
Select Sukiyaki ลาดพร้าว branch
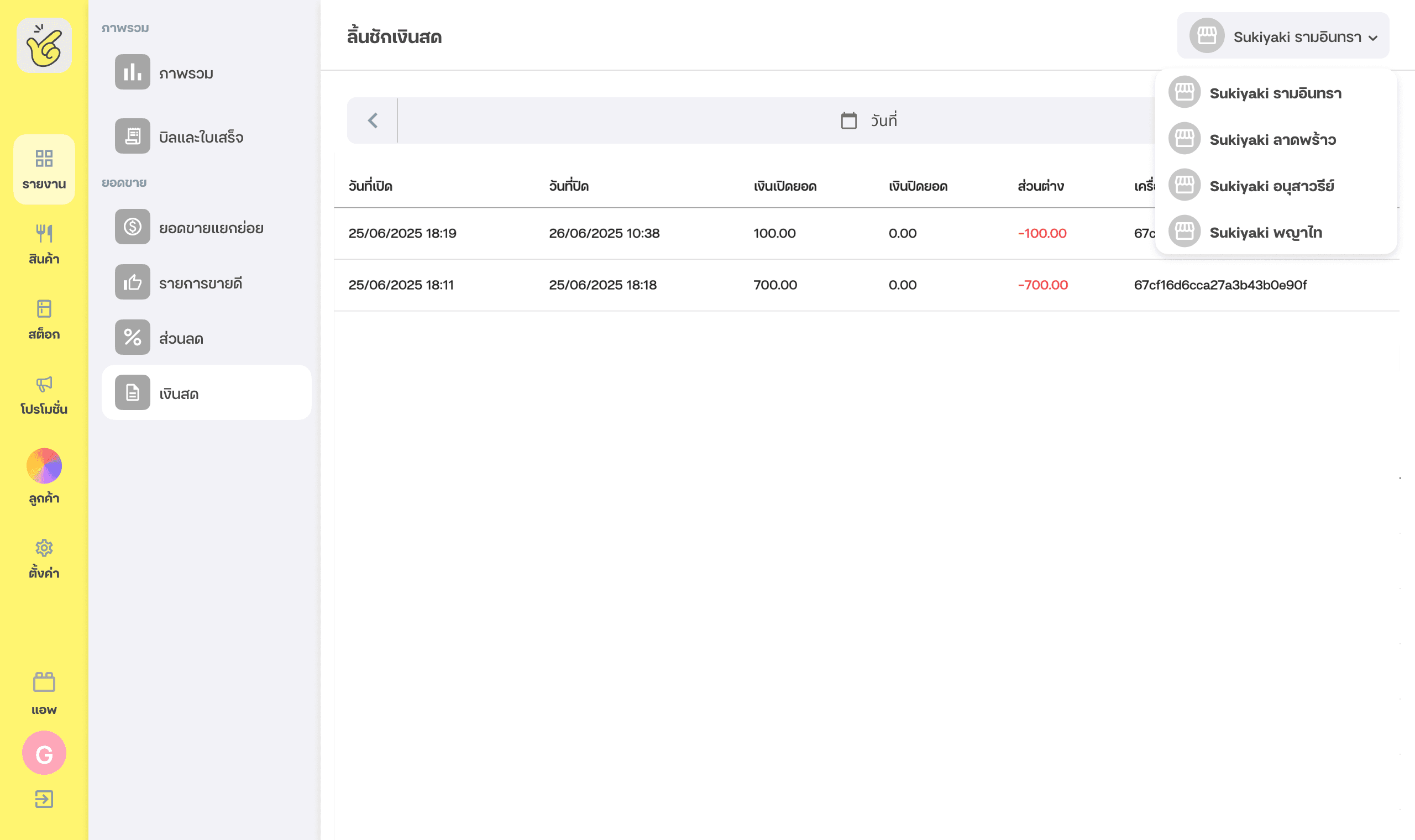[1276, 139]
